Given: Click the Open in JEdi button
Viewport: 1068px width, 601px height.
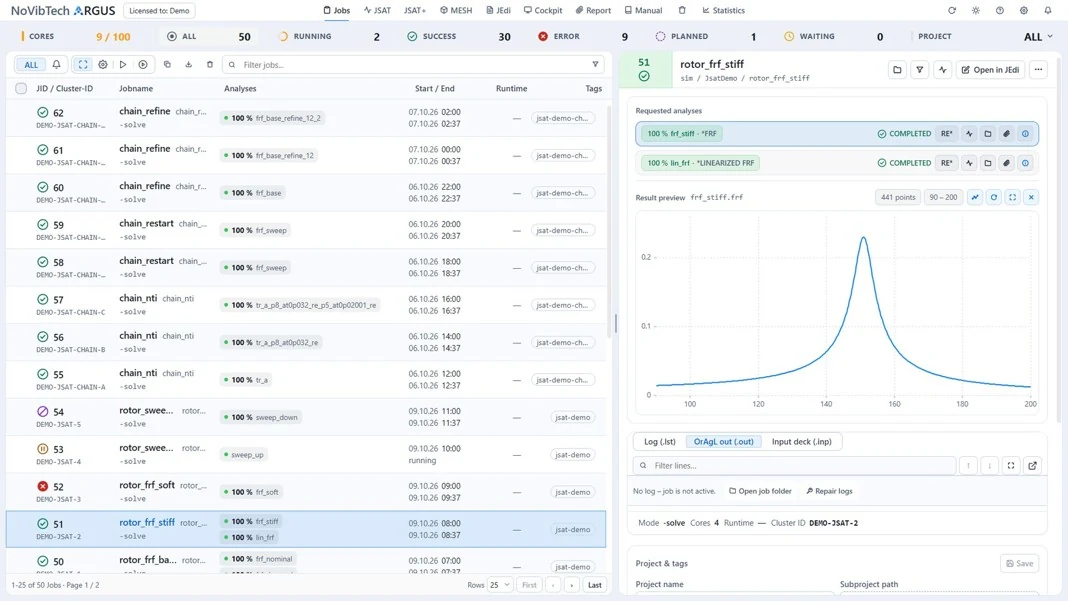Looking at the screenshot, I should click(990, 70).
